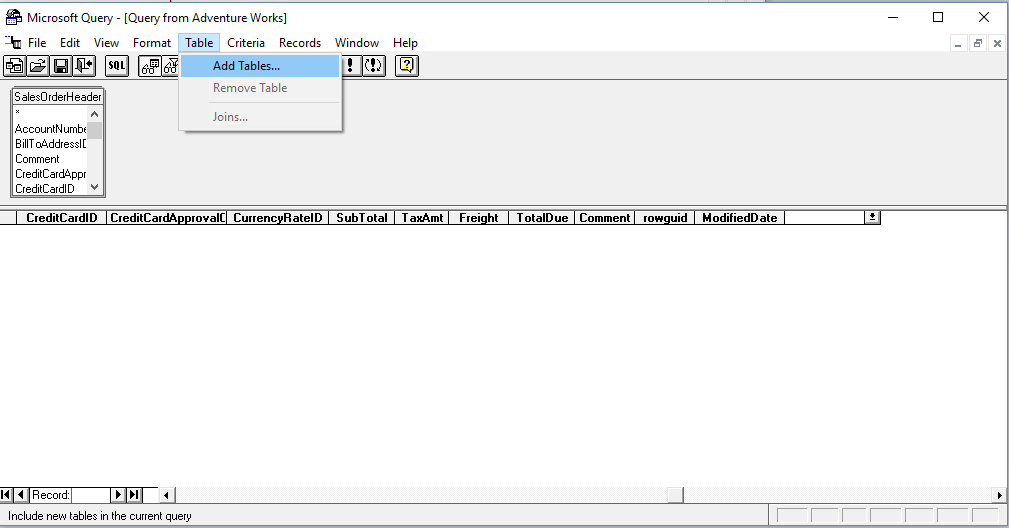
Task: Select the ModifiedDate column header
Action: (x=739, y=218)
